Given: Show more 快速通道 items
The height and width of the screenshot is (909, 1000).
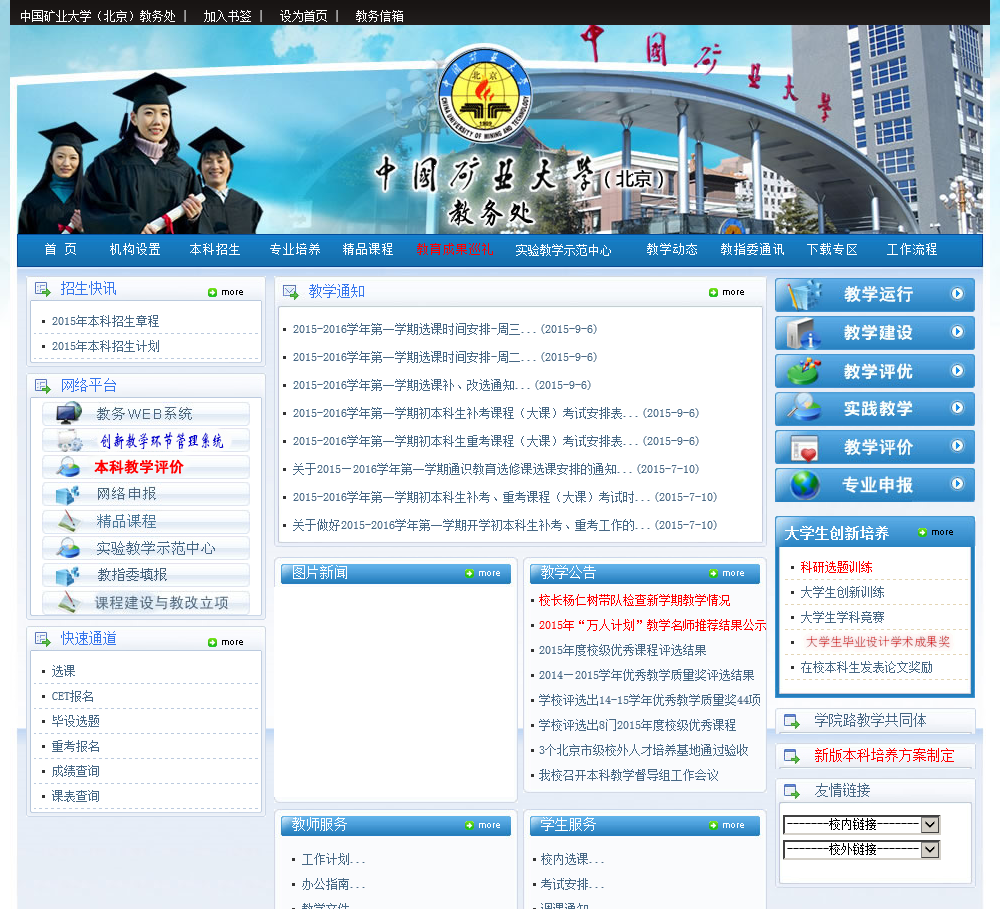Looking at the screenshot, I should (x=226, y=642).
